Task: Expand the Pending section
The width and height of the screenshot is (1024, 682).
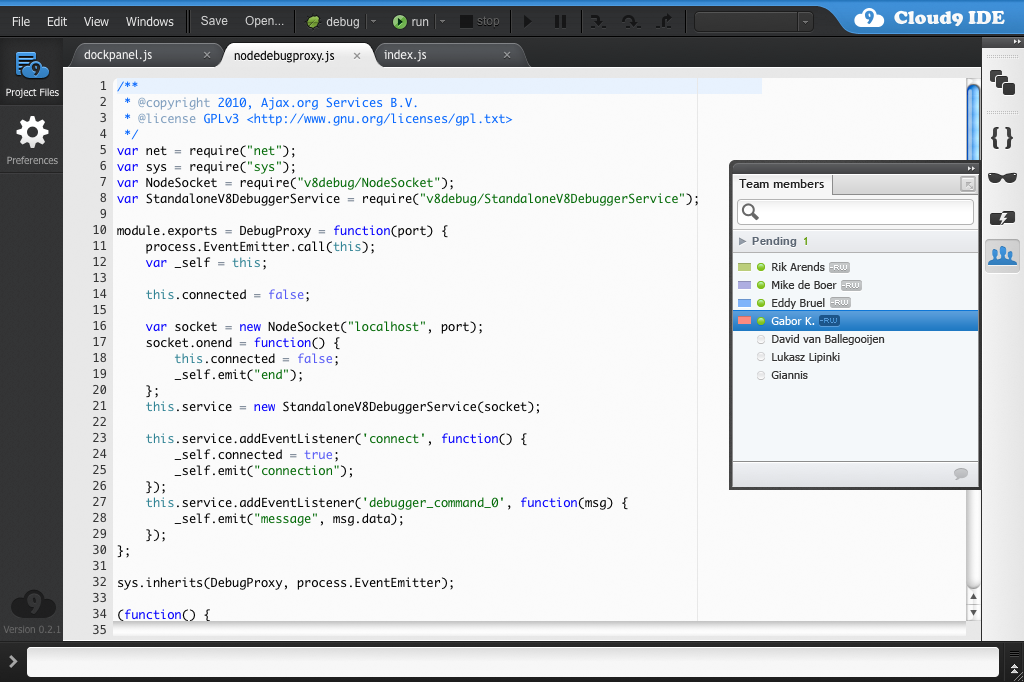Action: coord(742,241)
